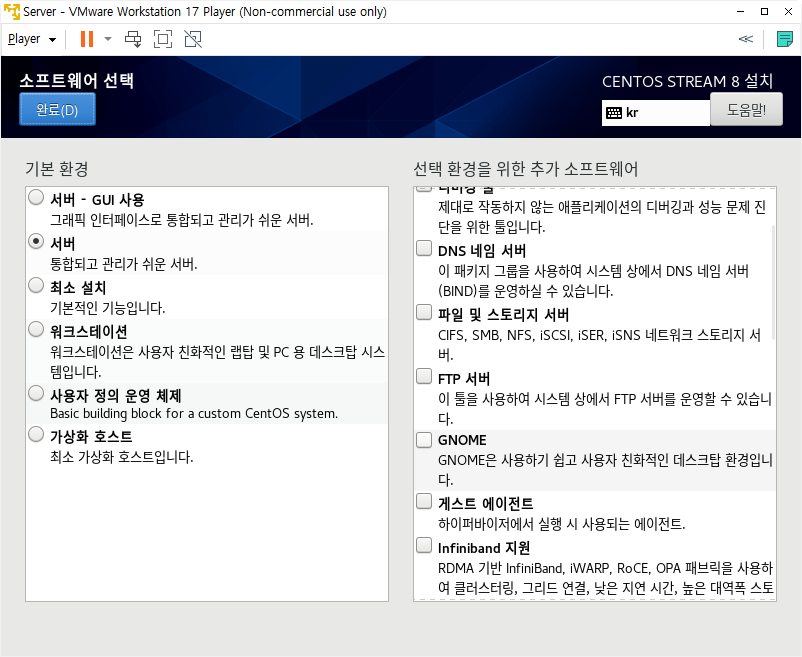Open the power options dropdown arrow

107,39
